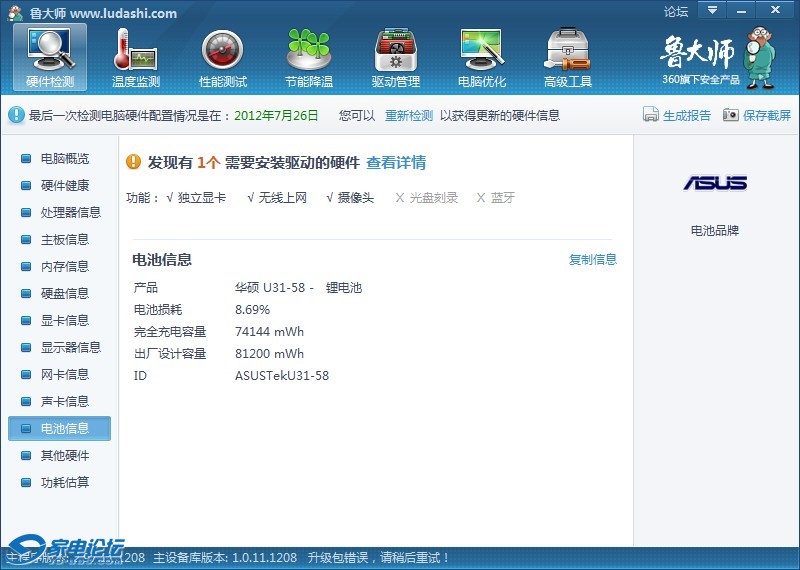This screenshot has height=570, width=800.
Task: Launch the 性能测试 performance test
Action: pyautogui.click(x=222, y=58)
